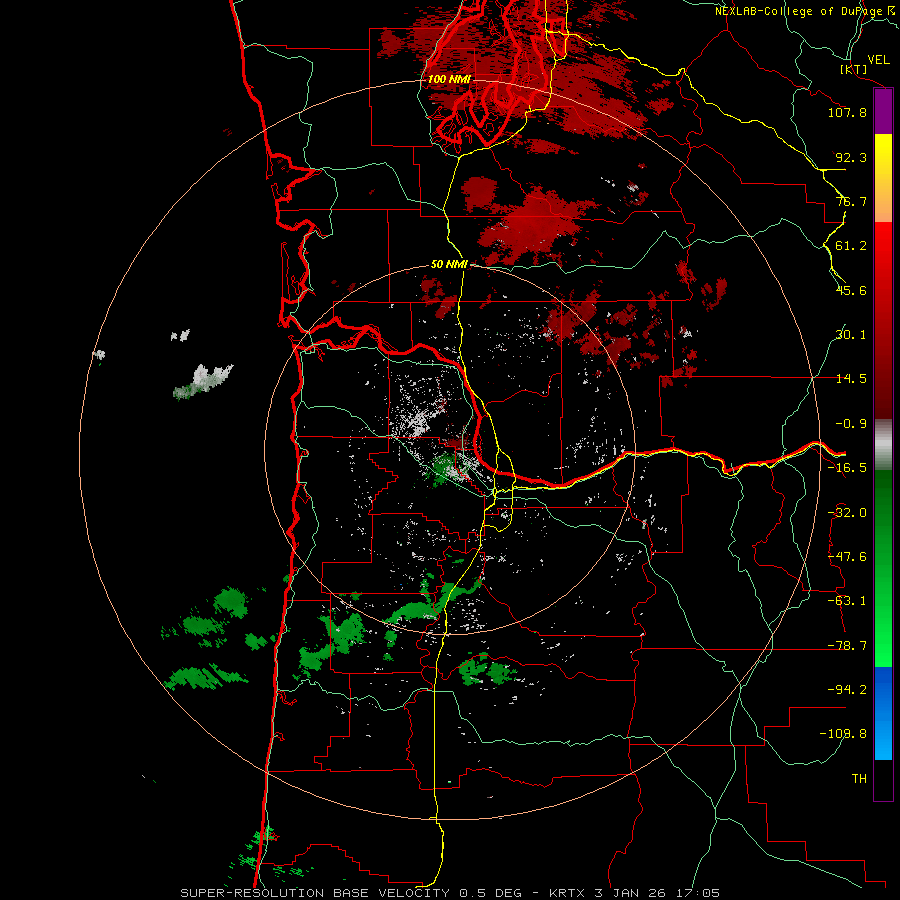
Task: Click the blue segment of the color bar
Action: tap(883, 713)
